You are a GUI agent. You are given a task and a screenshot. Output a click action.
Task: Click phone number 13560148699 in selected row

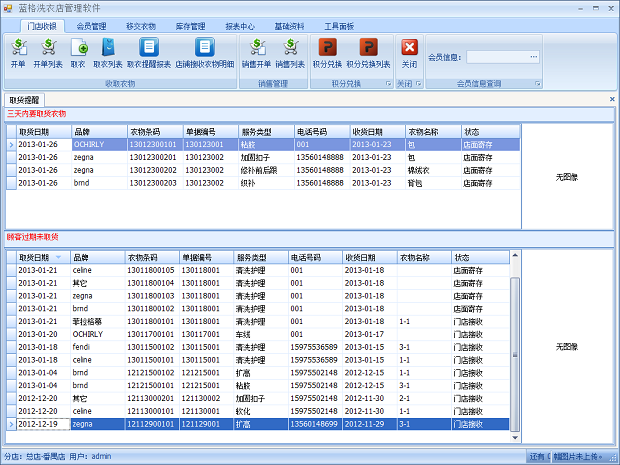click(315, 424)
